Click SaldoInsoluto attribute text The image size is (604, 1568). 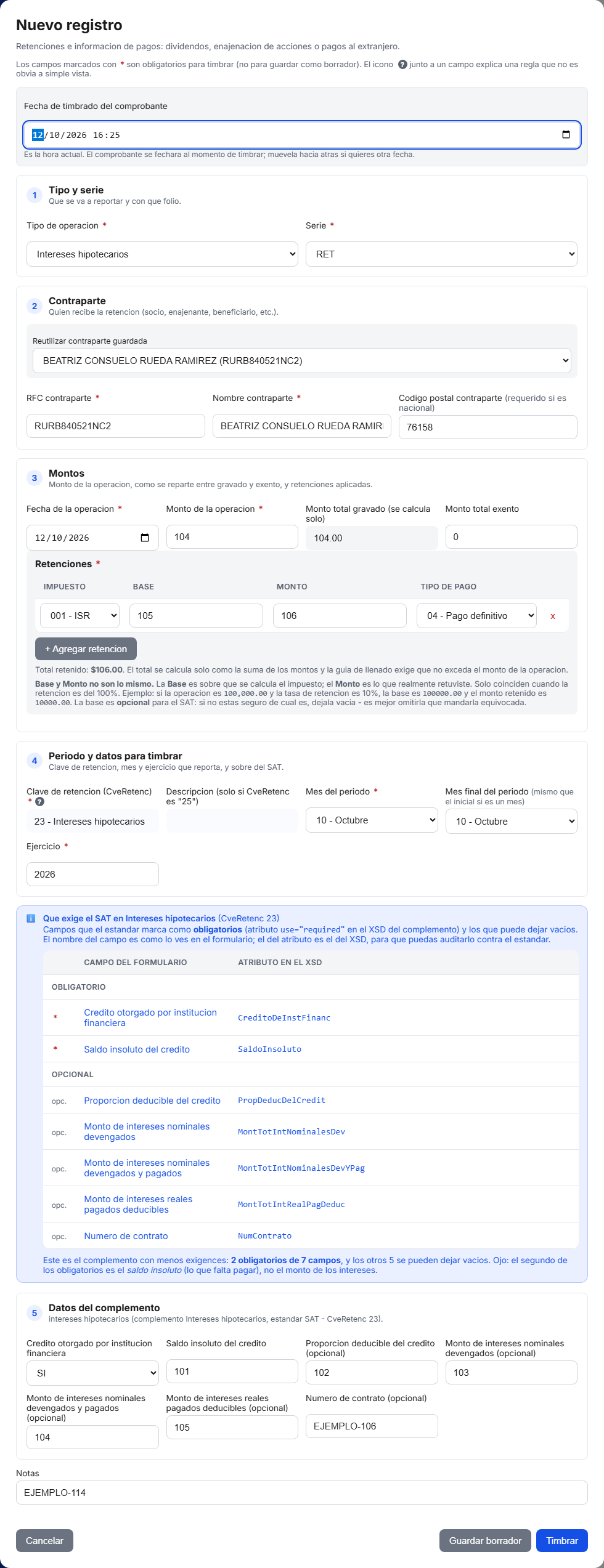[269, 1049]
